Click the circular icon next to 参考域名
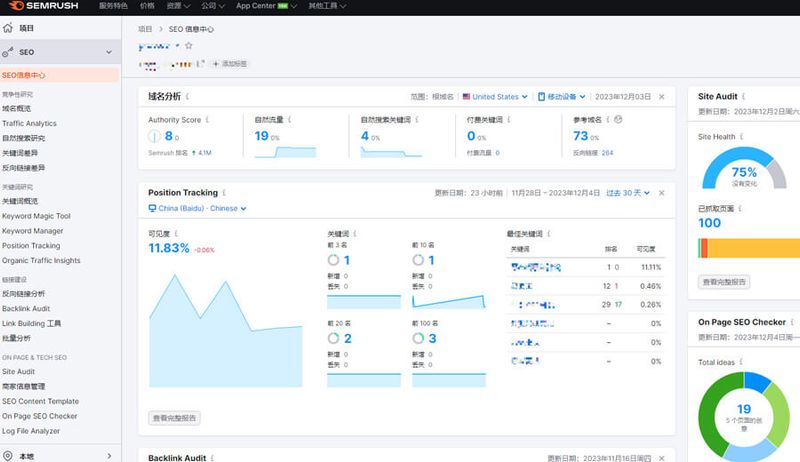800x462 pixels. tap(618, 120)
